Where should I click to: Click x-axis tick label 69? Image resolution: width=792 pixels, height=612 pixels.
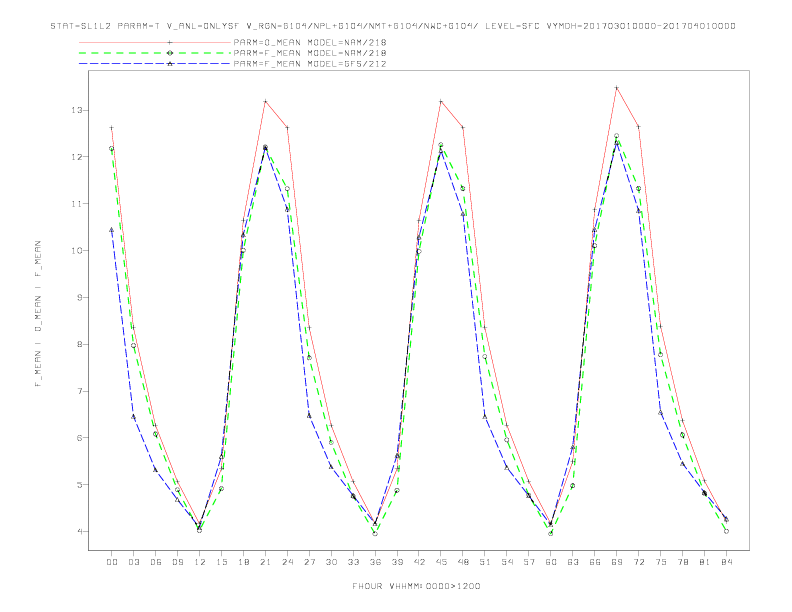coord(617,562)
